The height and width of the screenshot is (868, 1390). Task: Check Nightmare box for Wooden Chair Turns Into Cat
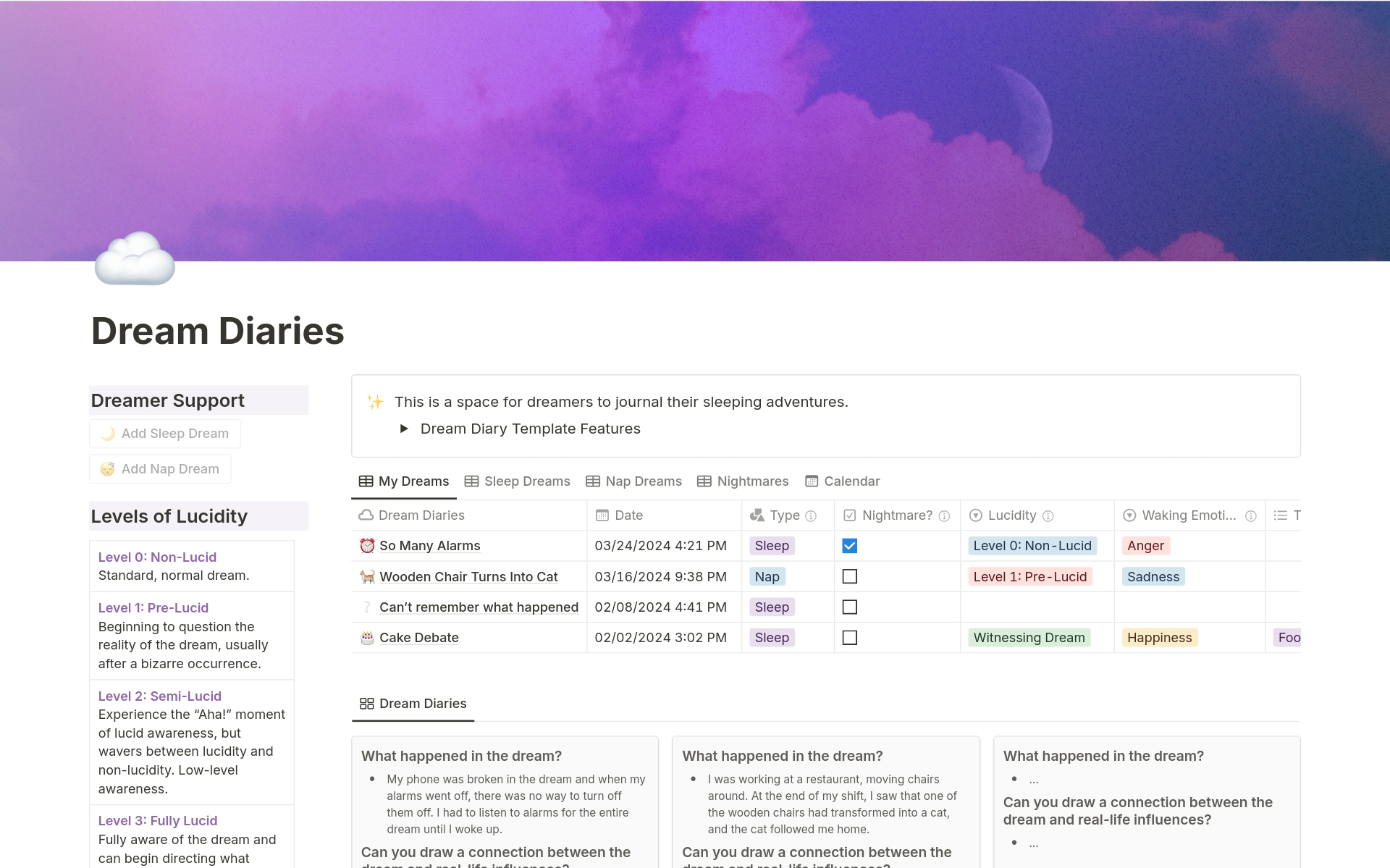coord(849,577)
